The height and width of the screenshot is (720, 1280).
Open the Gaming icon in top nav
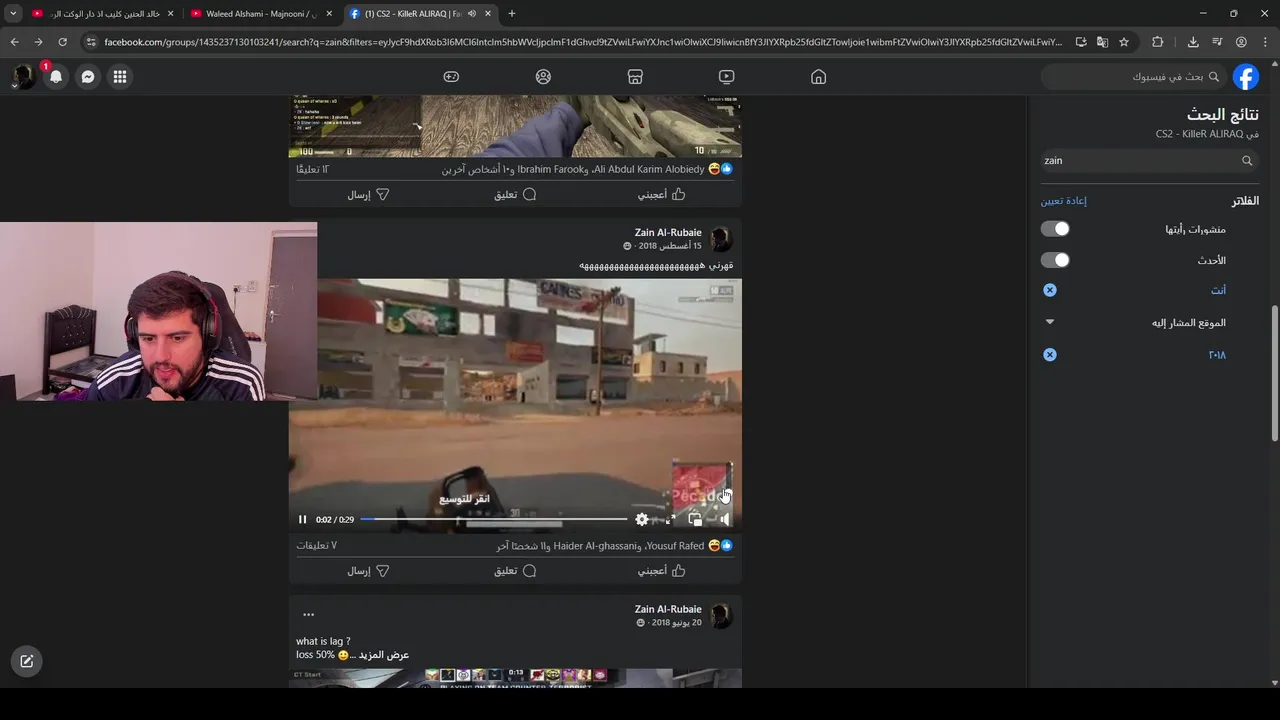pyautogui.click(x=451, y=77)
